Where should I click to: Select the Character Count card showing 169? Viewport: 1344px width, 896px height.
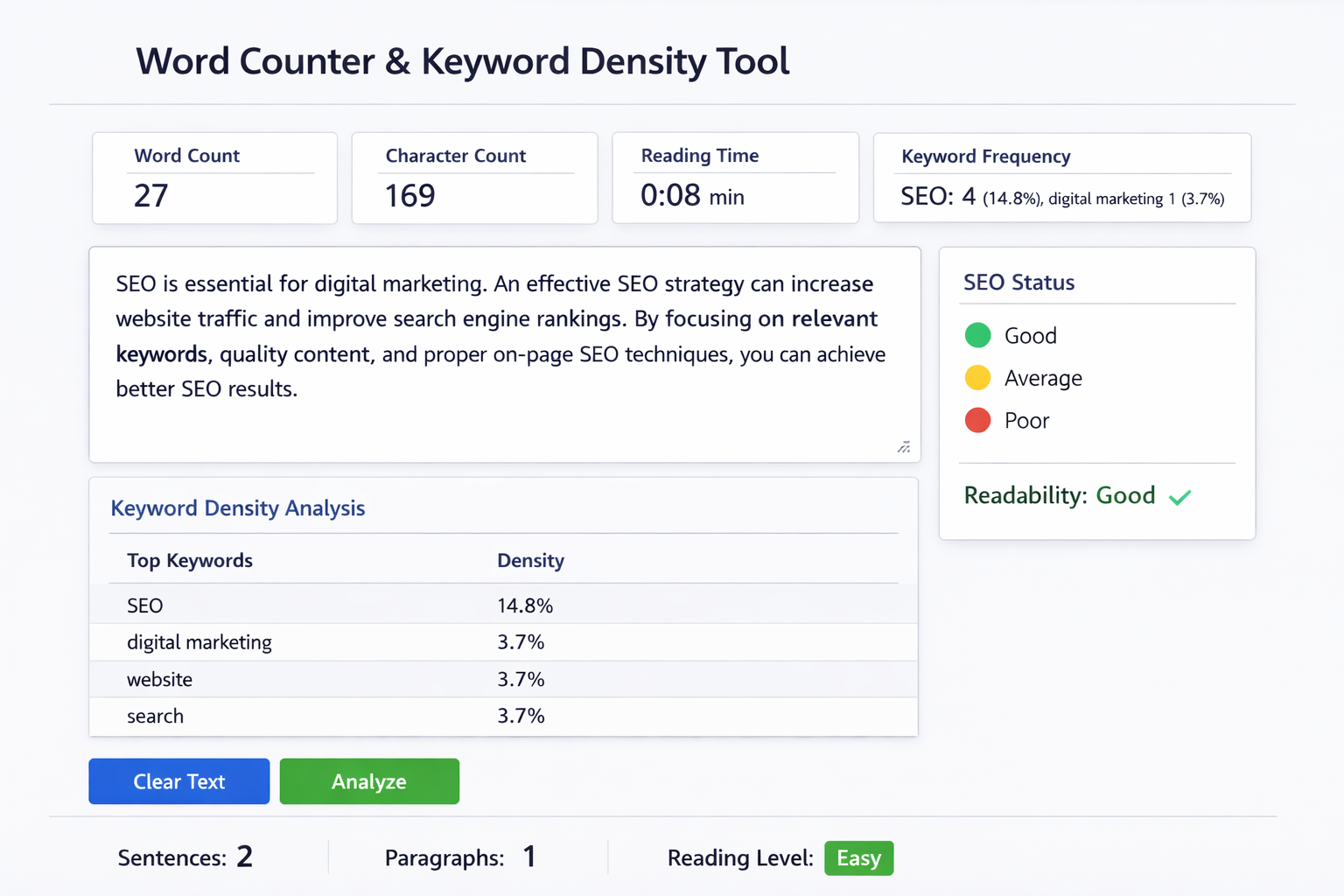[x=474, y=178]
